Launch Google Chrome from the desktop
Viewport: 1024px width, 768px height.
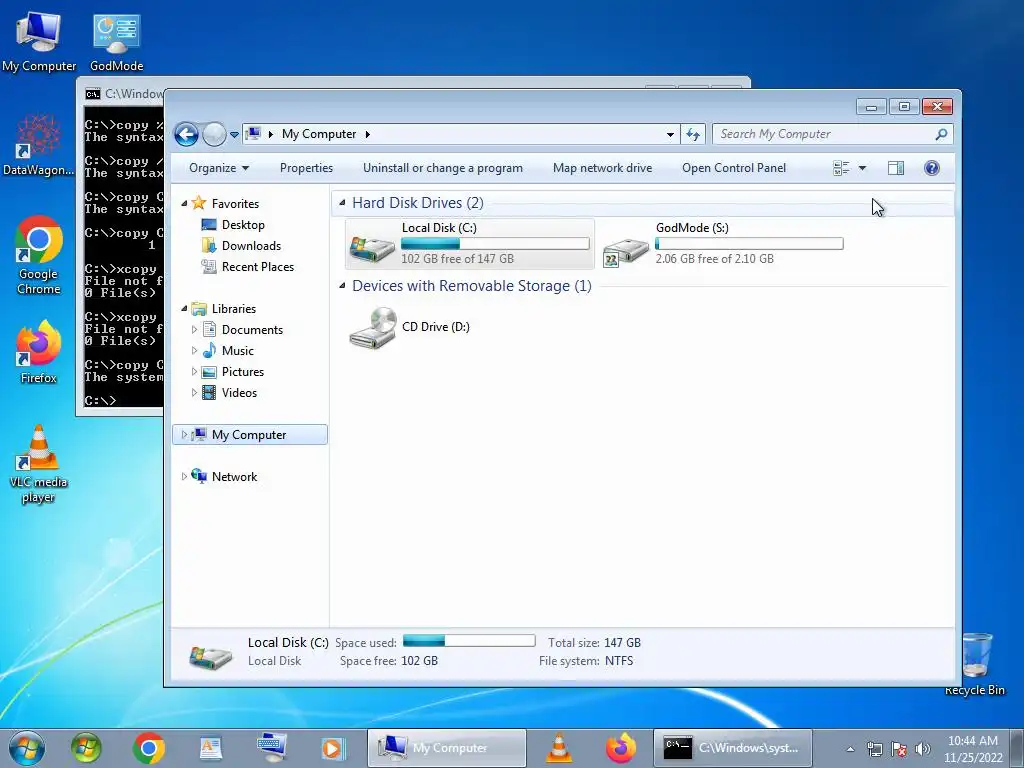[39, 255]
